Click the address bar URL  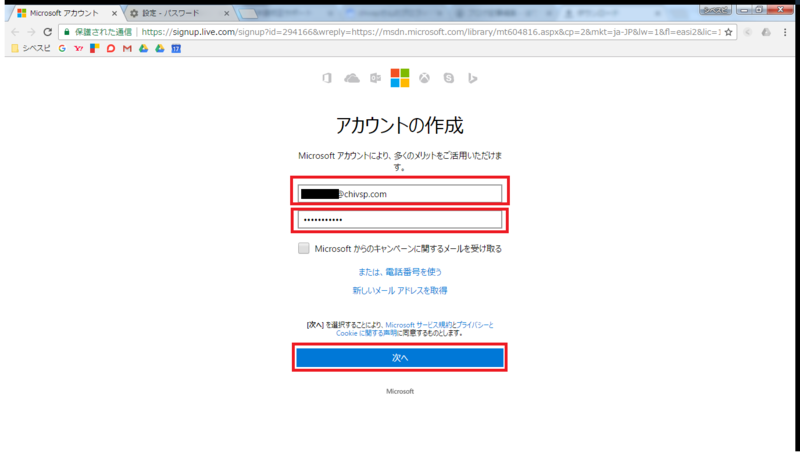431,32
